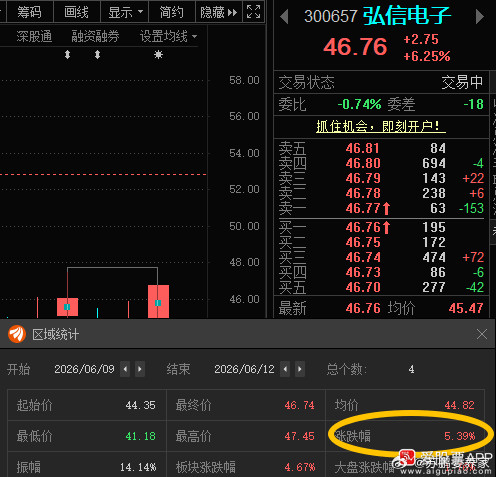
Task: Click the 区域统计 orange app logo
Action: pos(17,334)
